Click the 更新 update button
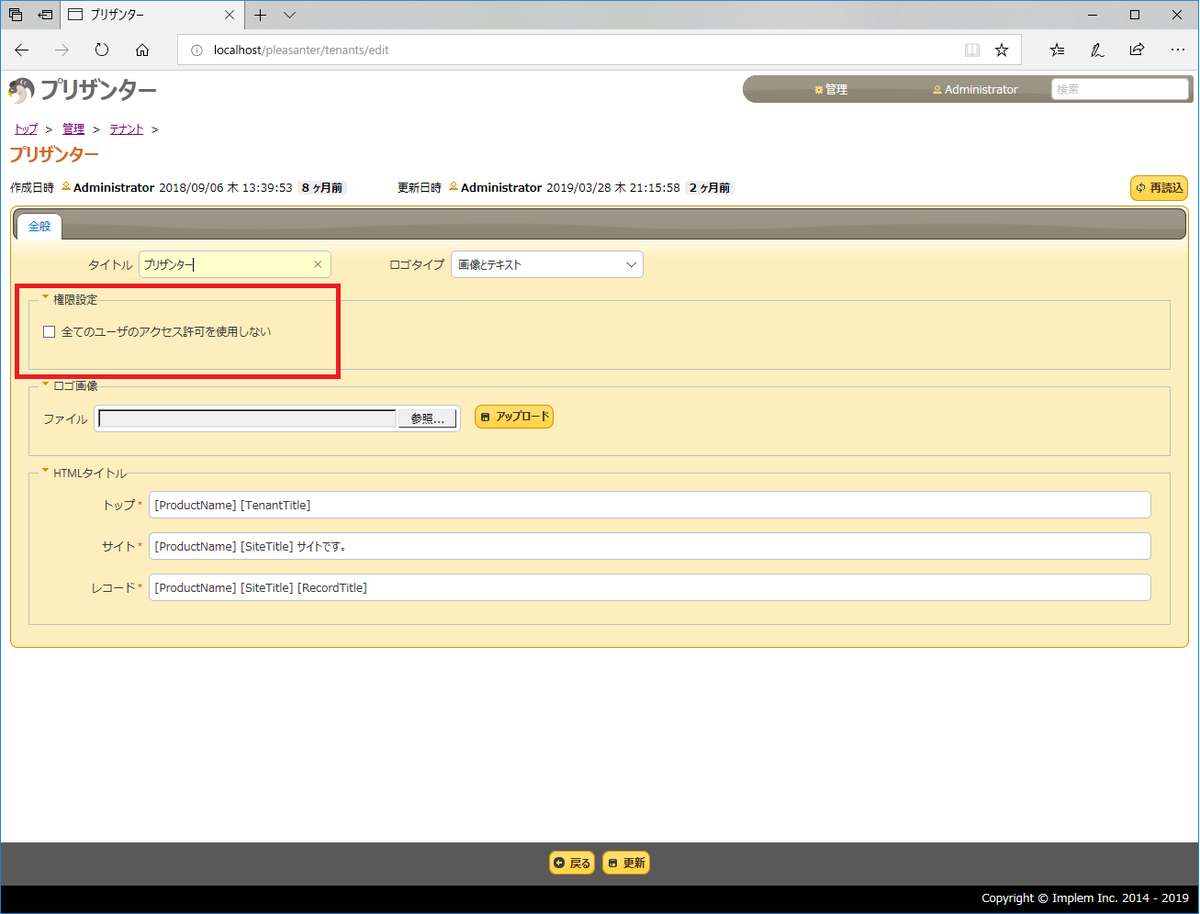The height and width of the screenshot is (914, 1200). point(626,863)
